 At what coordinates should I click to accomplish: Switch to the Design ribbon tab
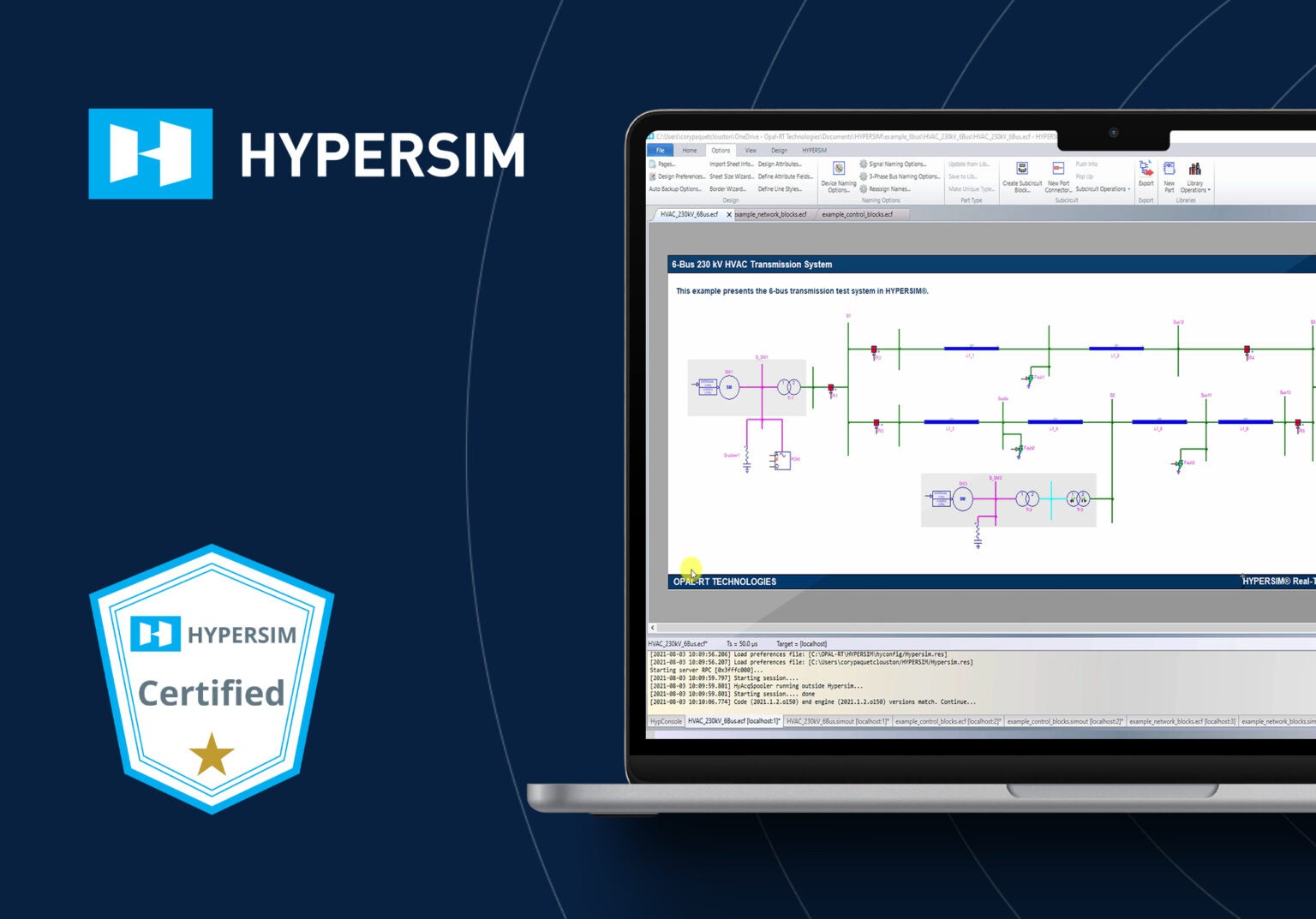[779, 150]
